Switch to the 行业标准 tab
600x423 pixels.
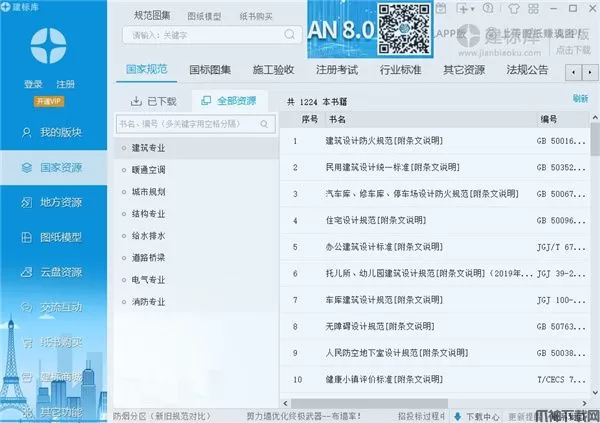pos(400,70)
